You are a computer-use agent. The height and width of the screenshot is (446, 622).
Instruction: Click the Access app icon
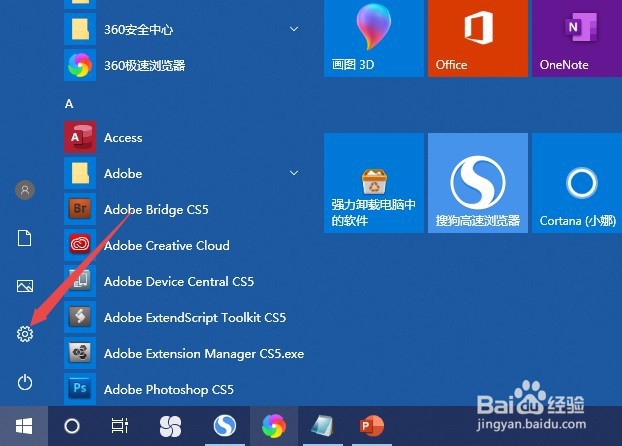coord(80,137)
